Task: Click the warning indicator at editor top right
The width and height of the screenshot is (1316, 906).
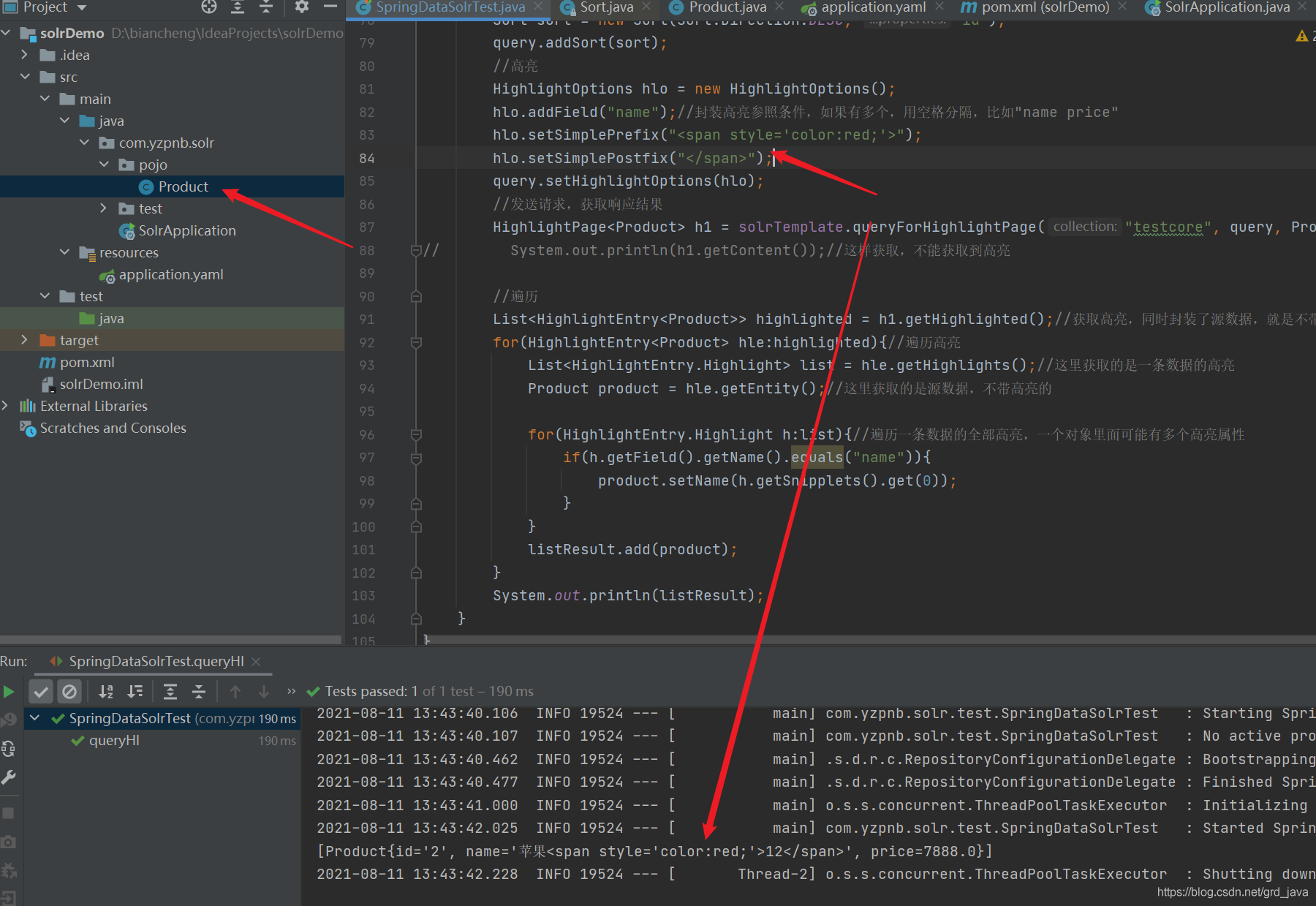Action: 1302,36
